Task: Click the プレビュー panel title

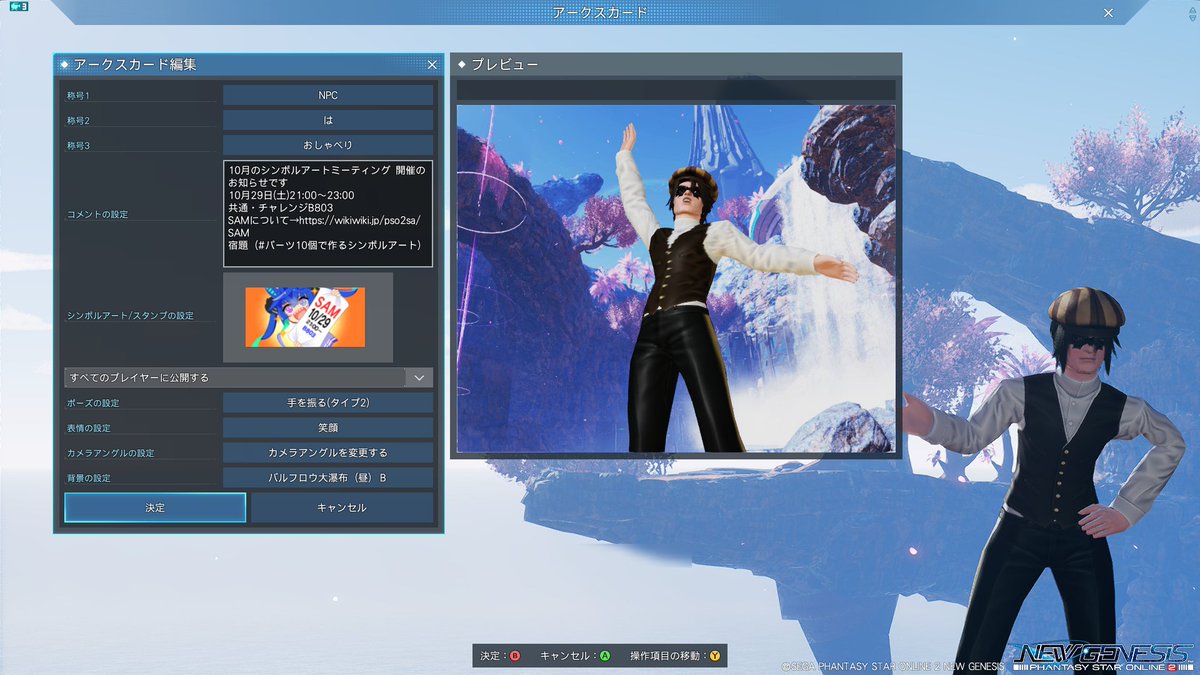Action: coord(505,64)
